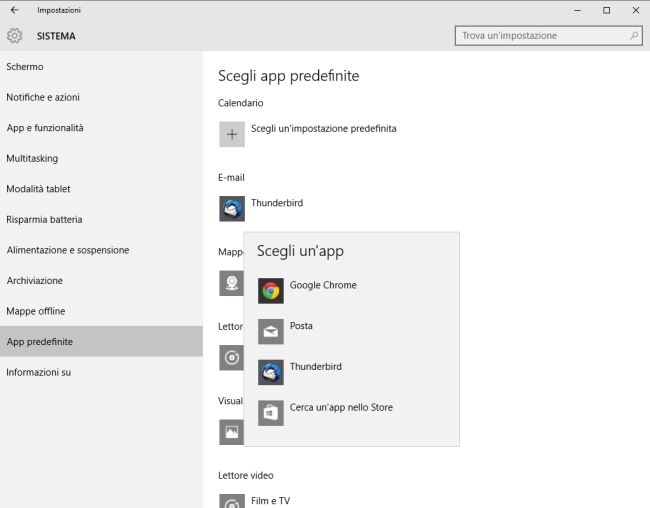650x508 pixels.
Task: Click the plus icon under Calendario
Action: (x=232, y=134)
